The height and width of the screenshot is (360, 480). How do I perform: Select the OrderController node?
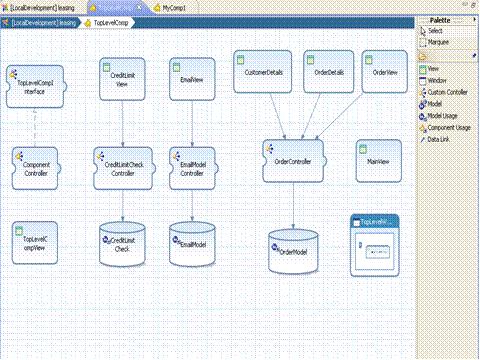point(293,161)
